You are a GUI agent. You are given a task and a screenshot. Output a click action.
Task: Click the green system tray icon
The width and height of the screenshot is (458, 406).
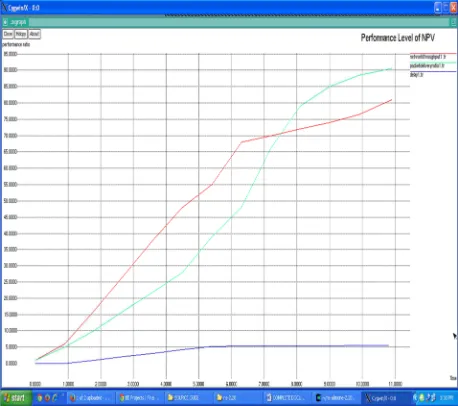pos(422,397)
